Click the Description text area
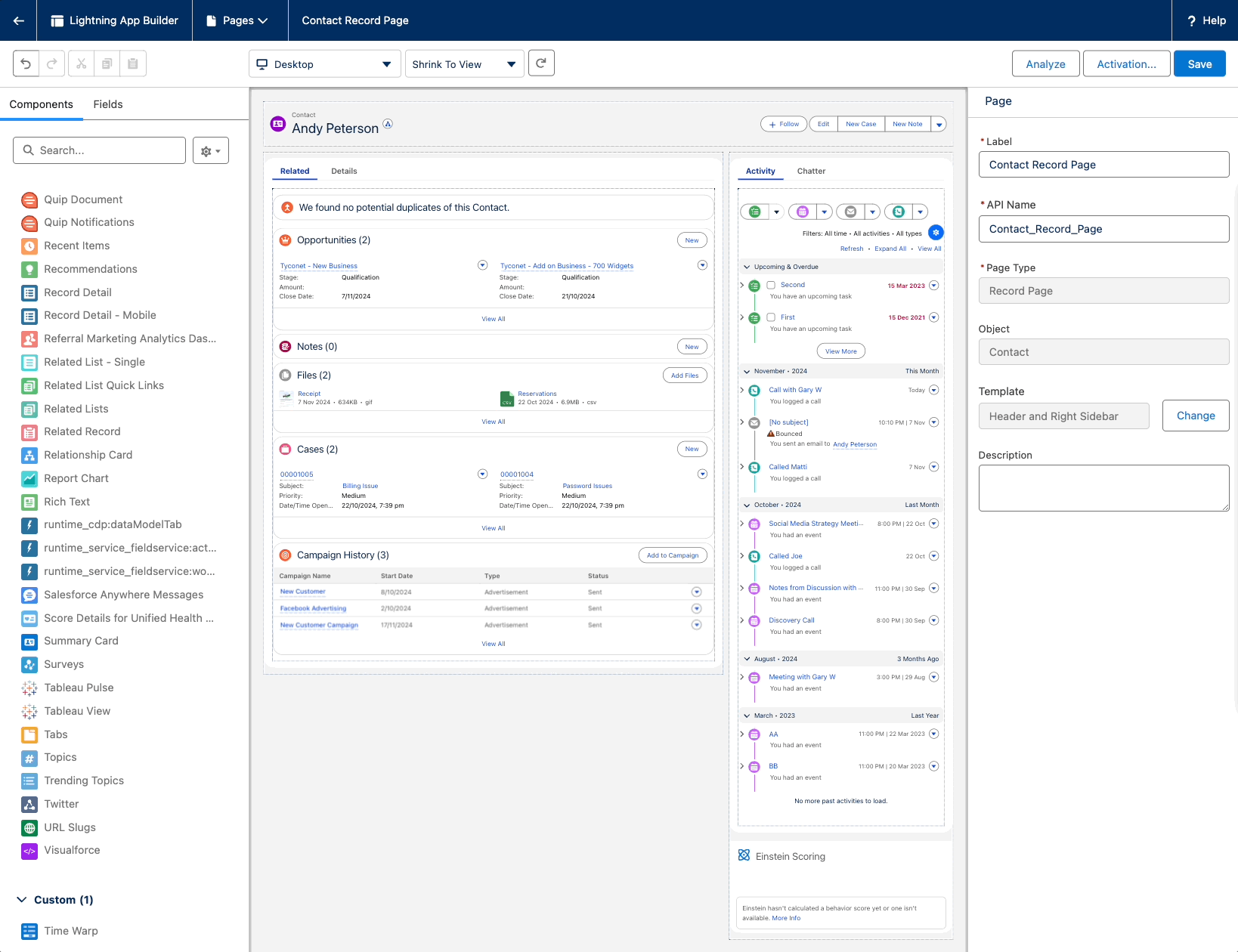This screenshot has height=952, width=1238. pos(1103,488)
